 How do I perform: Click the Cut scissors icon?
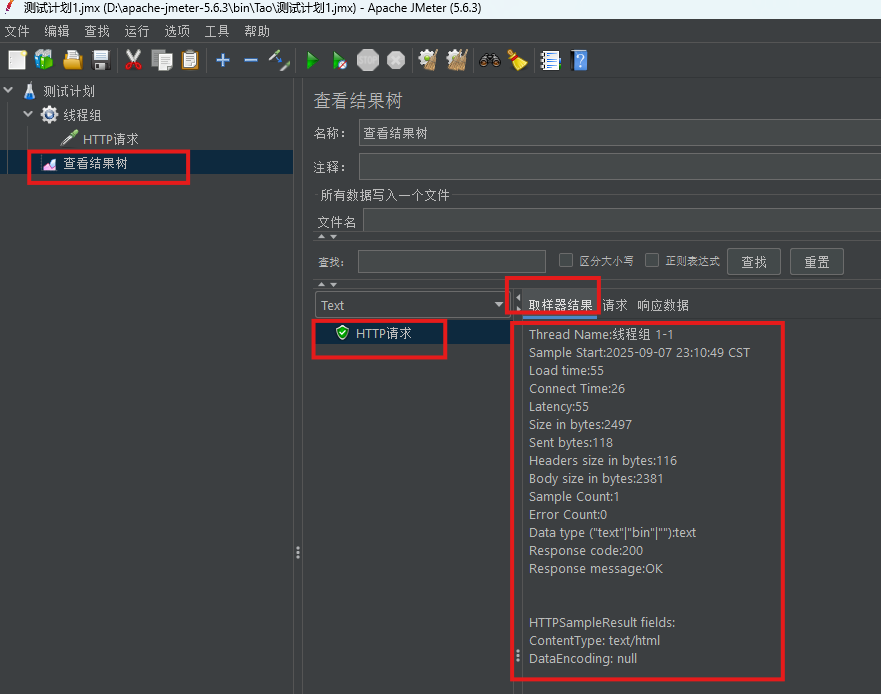(133, 60)
